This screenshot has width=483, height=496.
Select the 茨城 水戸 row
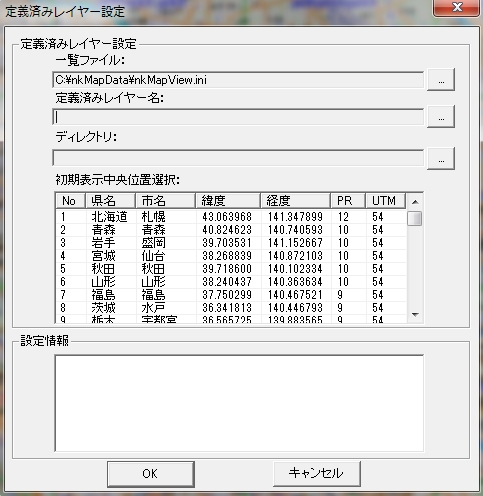[231, 308]
